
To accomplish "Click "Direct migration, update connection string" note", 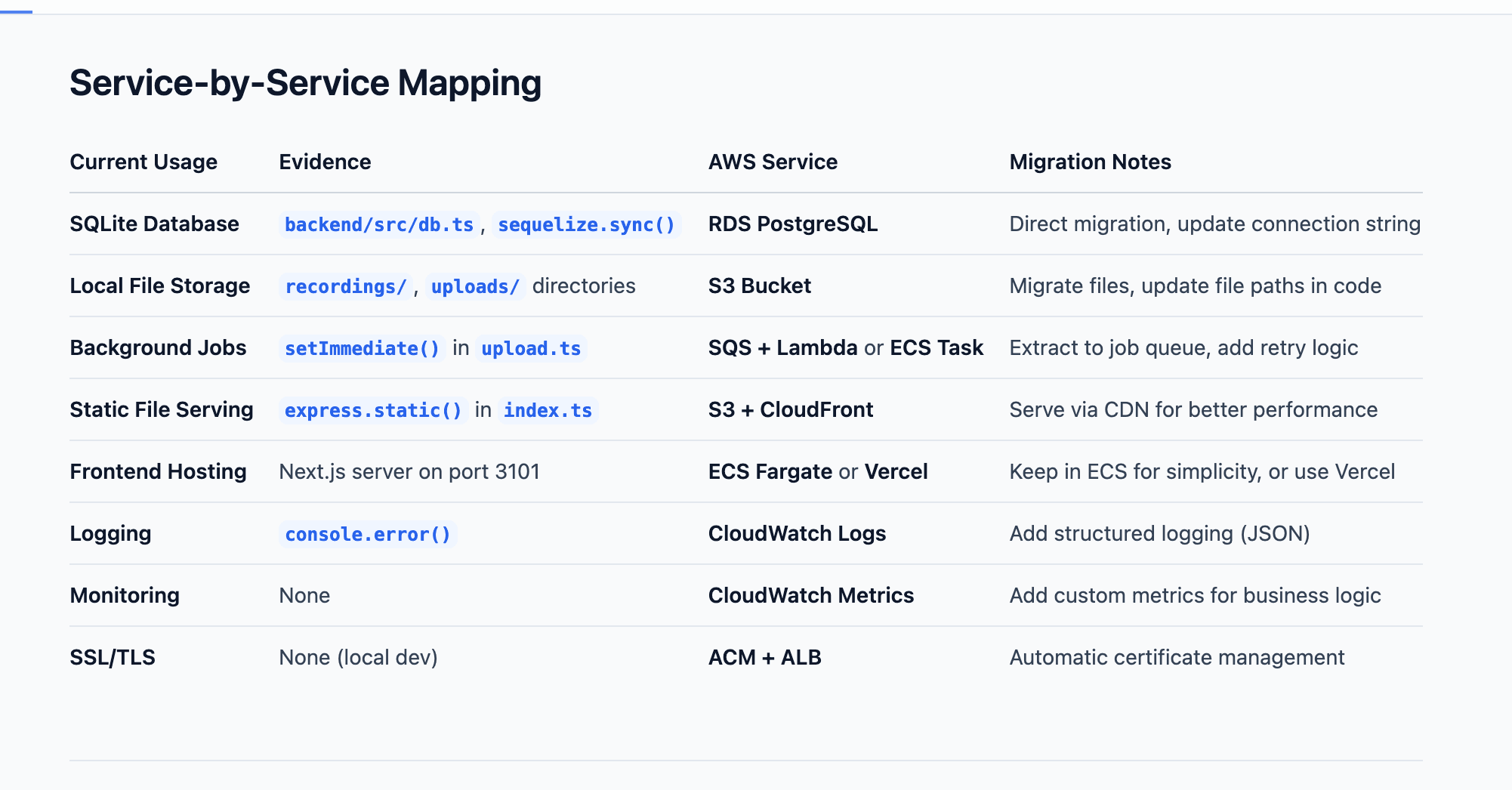I will tap(1215, 224).
